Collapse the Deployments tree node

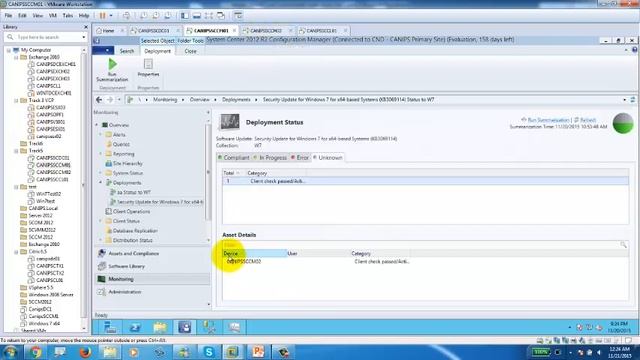pos(101,182)
